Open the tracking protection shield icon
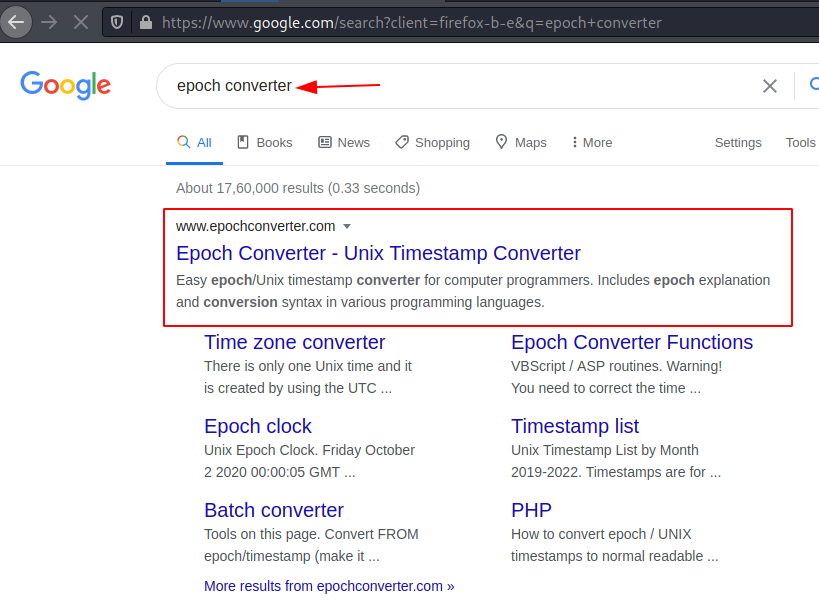 pyautogui.click(x=117, y=22)
